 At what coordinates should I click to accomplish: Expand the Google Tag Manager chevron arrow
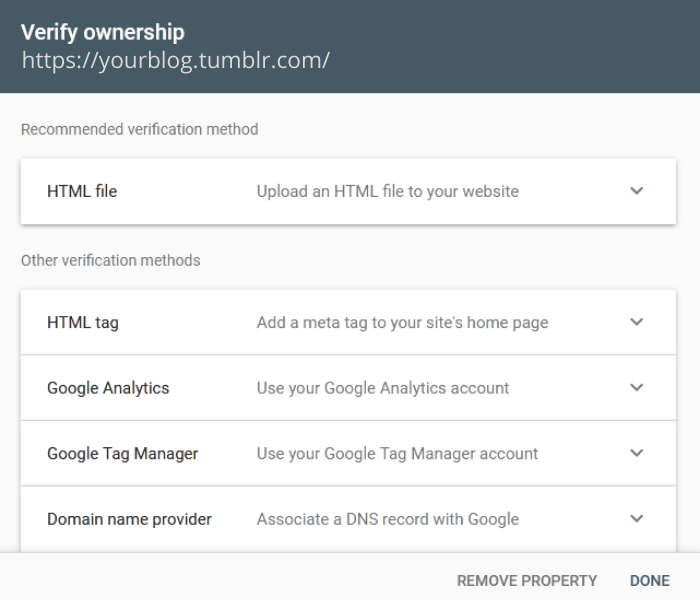637,453
